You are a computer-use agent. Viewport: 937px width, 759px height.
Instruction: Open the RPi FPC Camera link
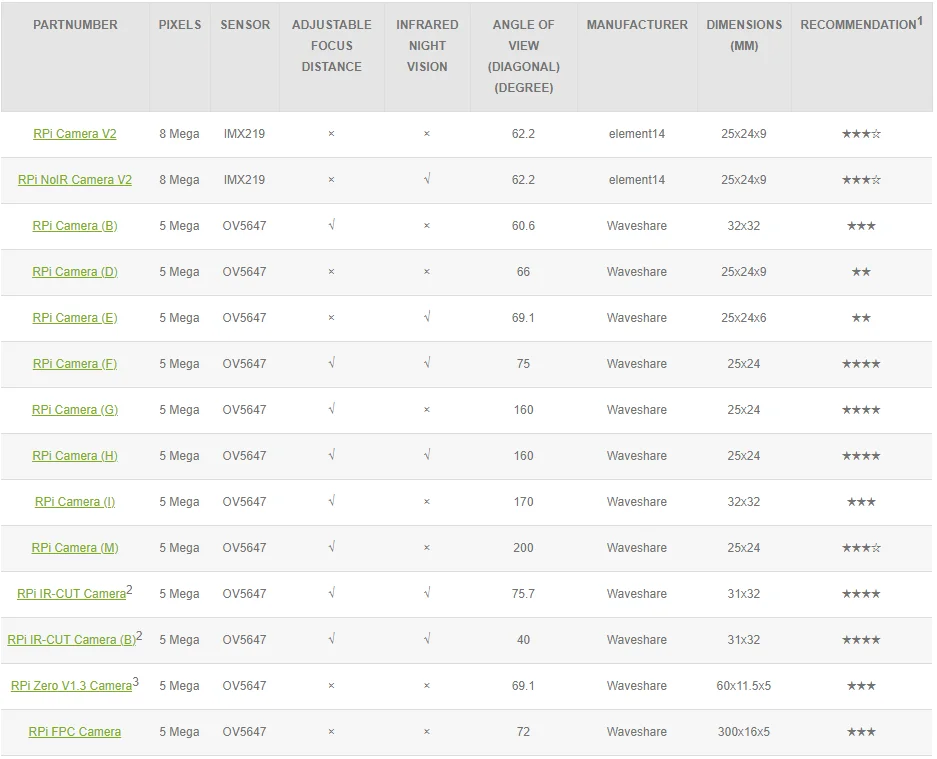[x=75, y=732]
